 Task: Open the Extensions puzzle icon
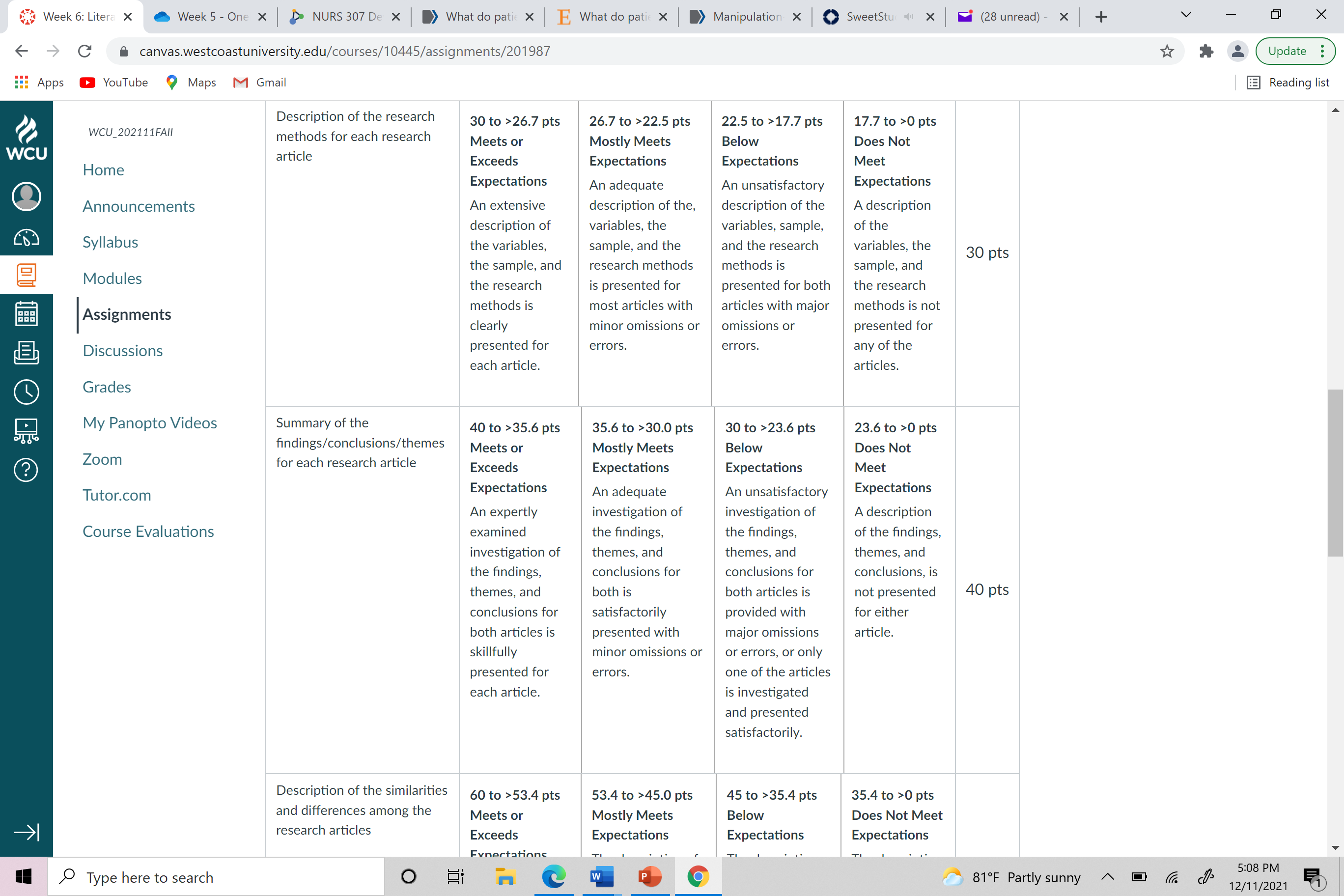1206,52
